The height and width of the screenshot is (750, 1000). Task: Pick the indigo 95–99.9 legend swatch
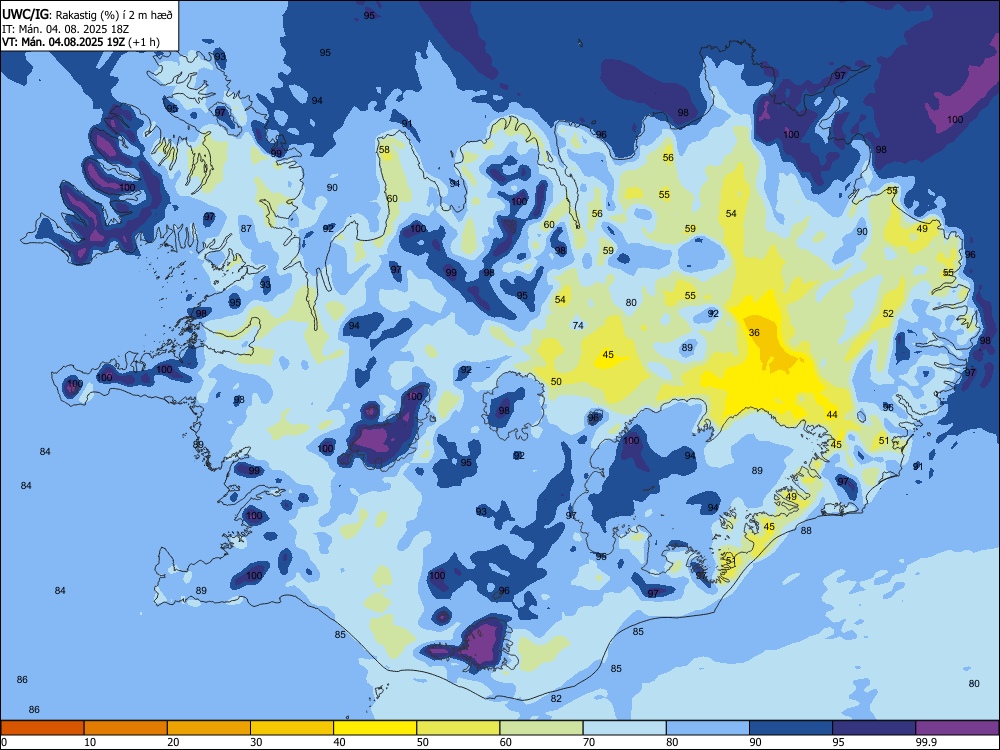pos(874,728)
